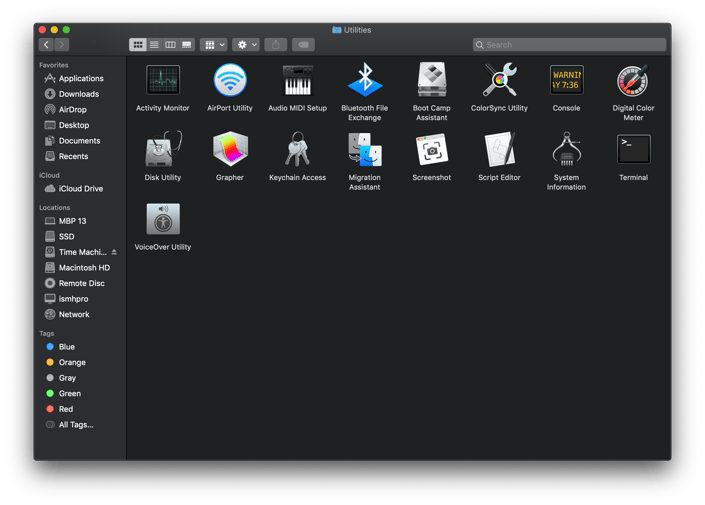Open Applications in the sidebar
Screen dimensions: 705x505
80,78
